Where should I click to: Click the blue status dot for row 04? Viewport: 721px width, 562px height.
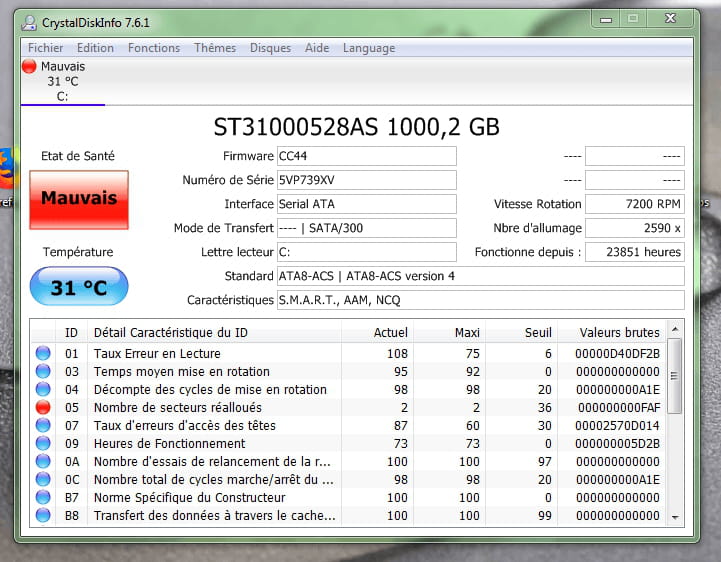(x=43, y=389)
